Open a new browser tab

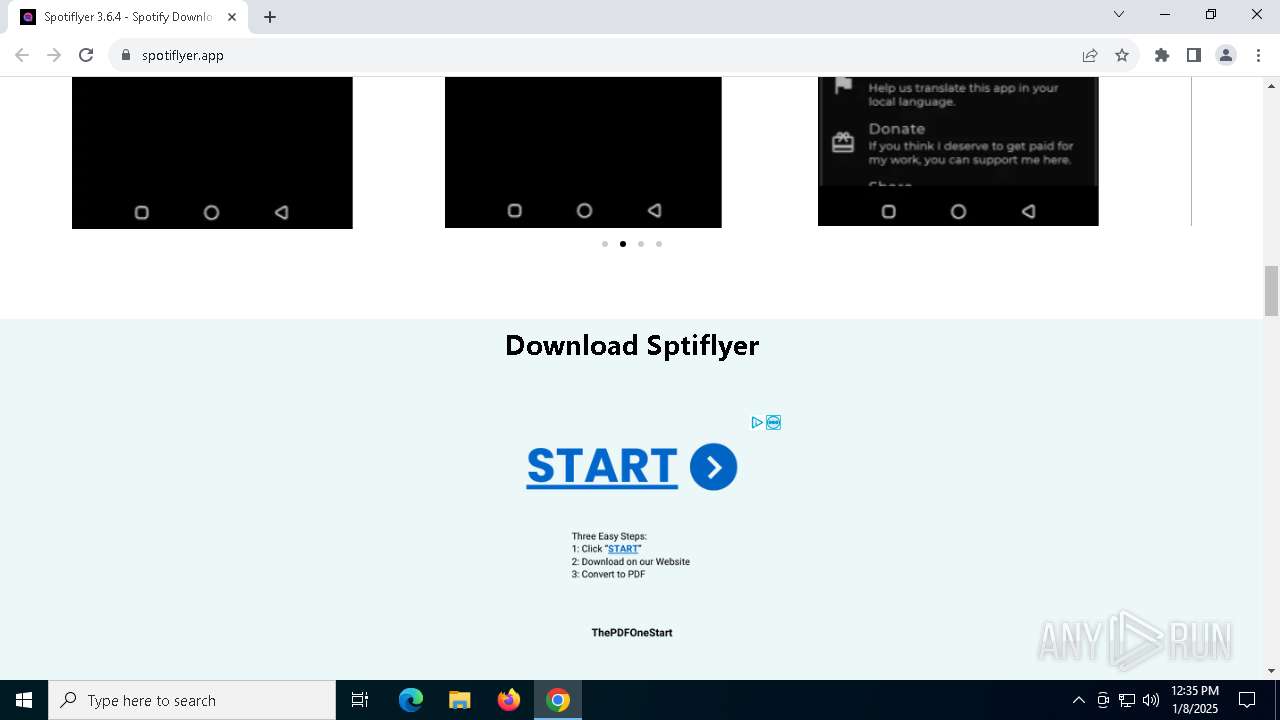[270, 17]
